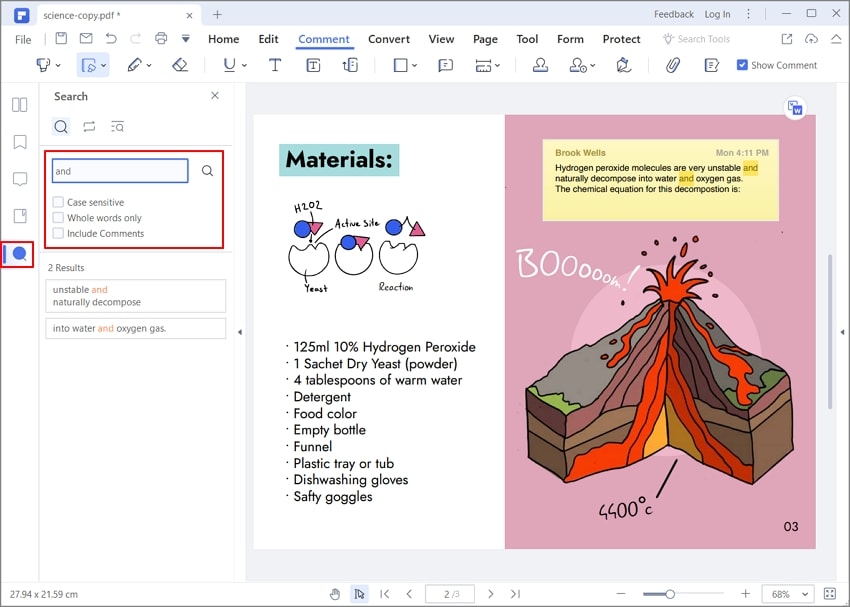850x607 pixels.
Task: Expand the Underline tool dropdown arrow
Action: tap(244, 66)
